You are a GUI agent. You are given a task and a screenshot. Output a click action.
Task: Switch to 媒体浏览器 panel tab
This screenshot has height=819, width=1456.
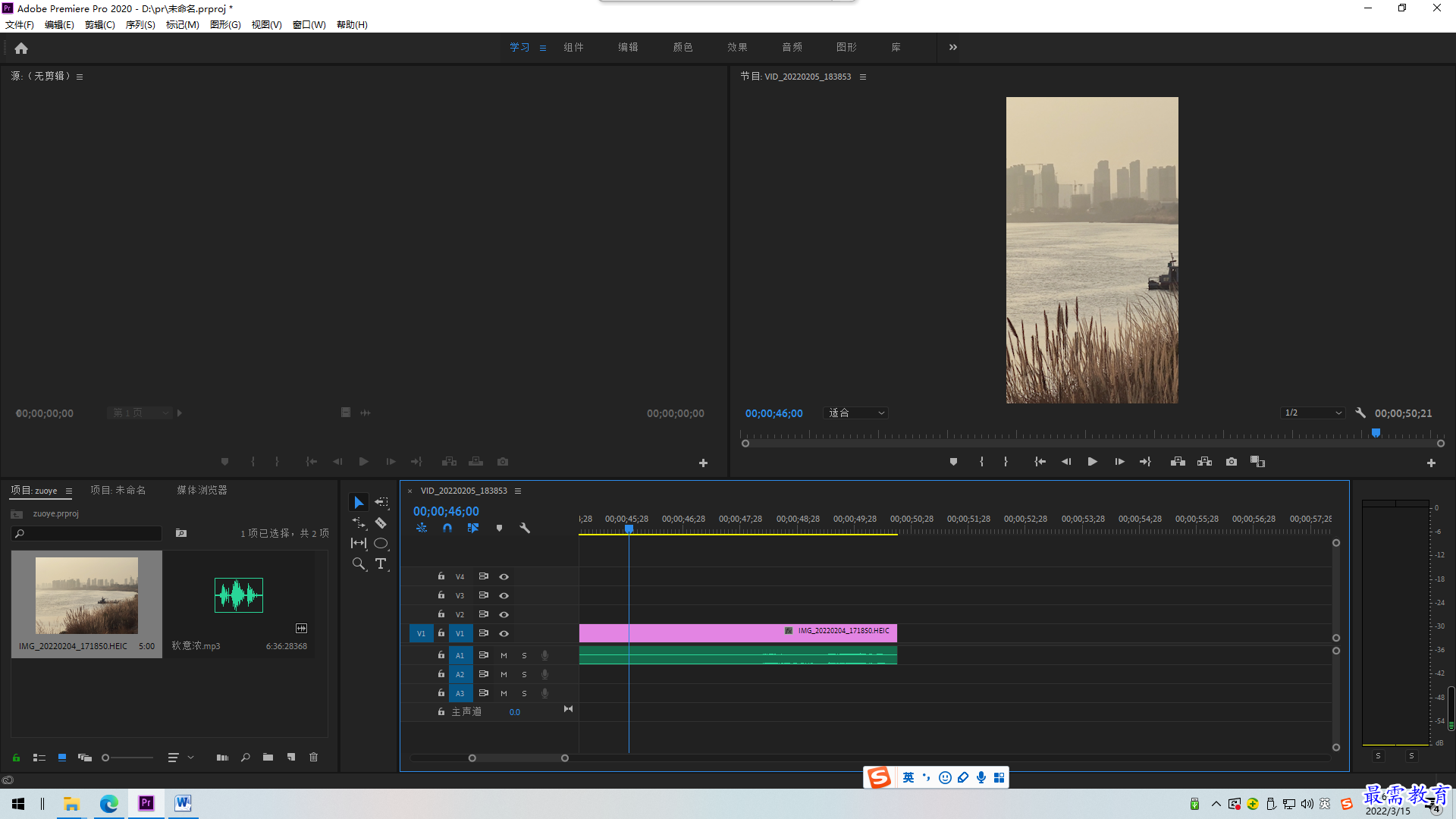pos(202,490)
